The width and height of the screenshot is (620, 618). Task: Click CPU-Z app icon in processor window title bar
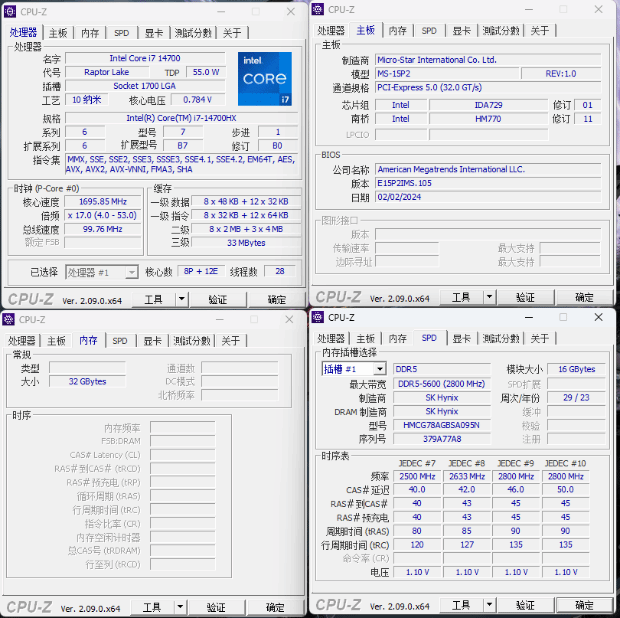pyautogui.click(x=10, y=11)
